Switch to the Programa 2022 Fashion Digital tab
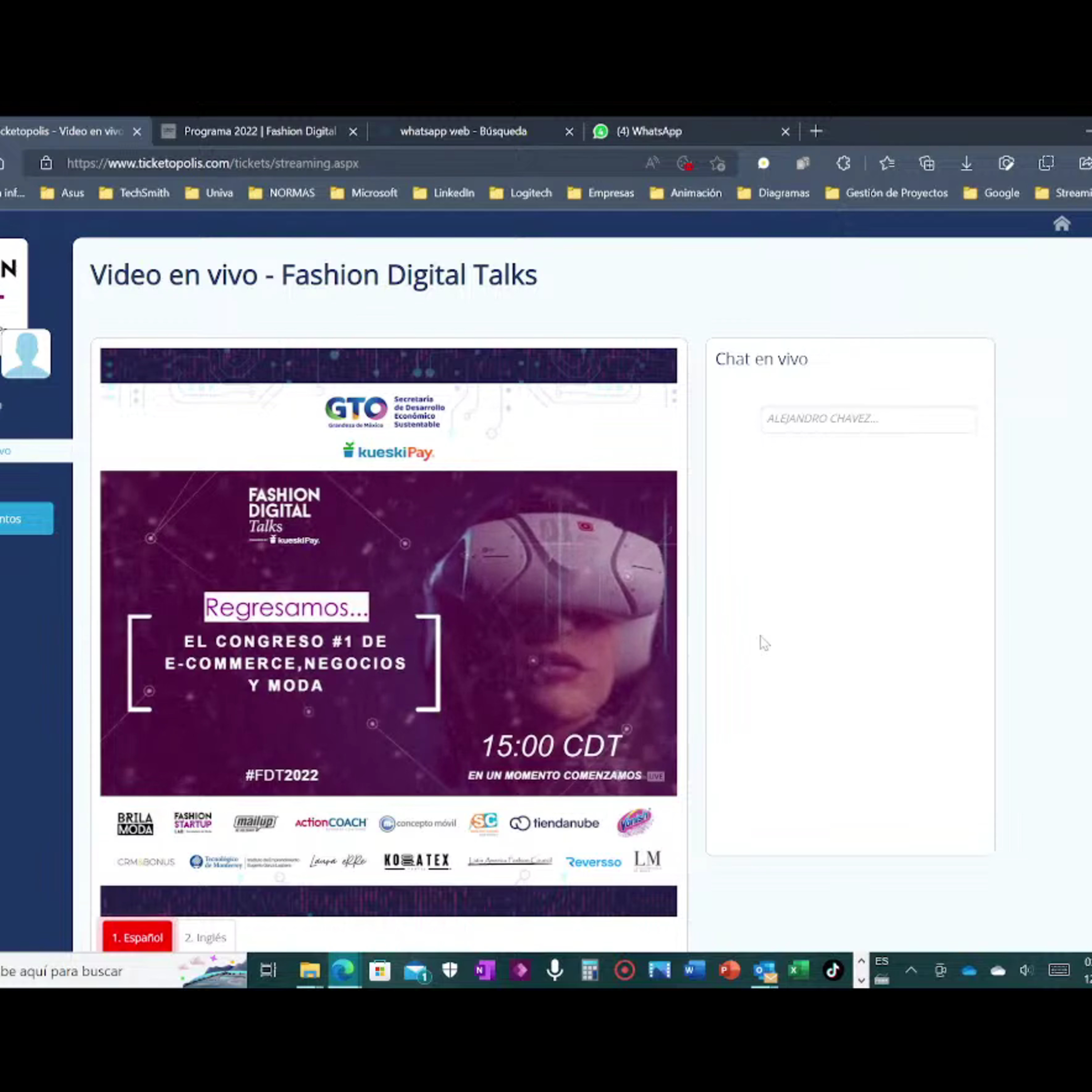This screenshot has height=1092, width=1092. point(260,131)
